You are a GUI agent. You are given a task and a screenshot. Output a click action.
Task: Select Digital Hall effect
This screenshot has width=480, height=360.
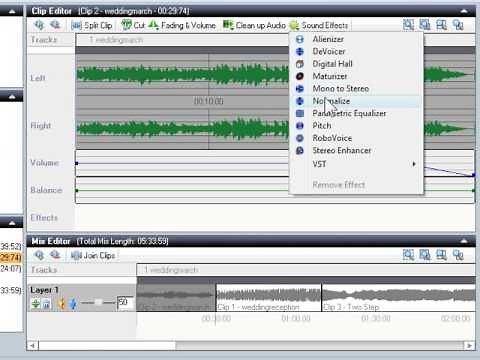(x=356, y=64)
